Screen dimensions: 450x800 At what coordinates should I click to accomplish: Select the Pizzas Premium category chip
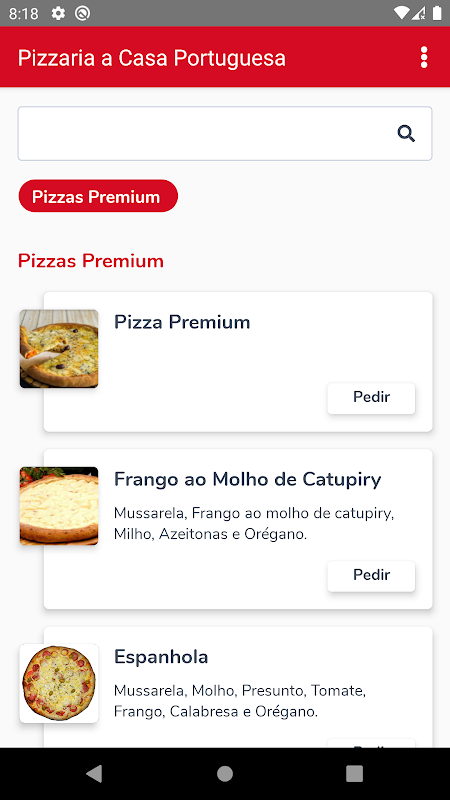pos(98,196)
